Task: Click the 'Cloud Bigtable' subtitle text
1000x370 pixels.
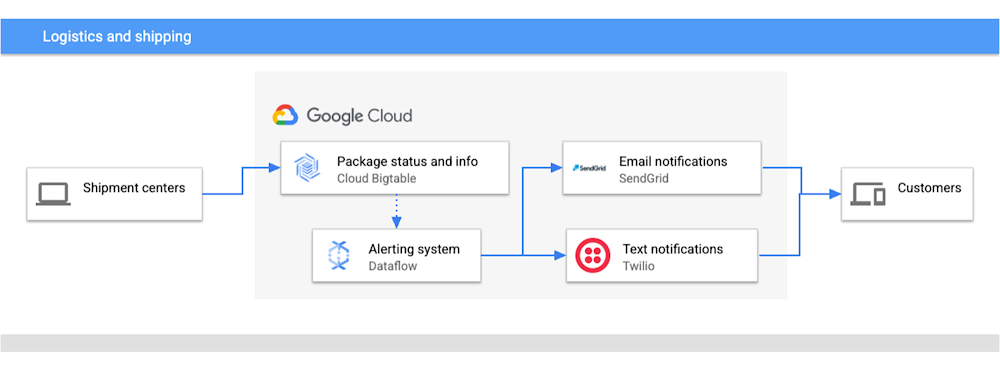Action: (376, 179)
